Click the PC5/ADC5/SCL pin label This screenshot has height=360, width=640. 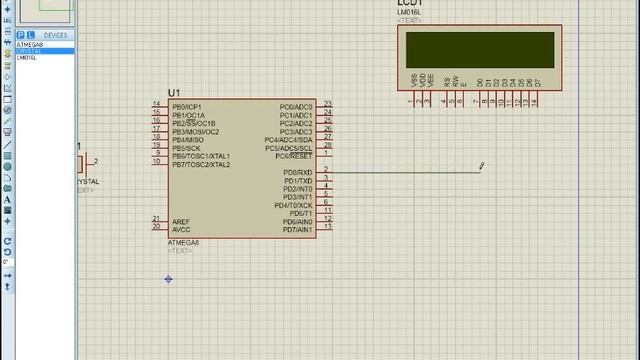tap(289, 148)
